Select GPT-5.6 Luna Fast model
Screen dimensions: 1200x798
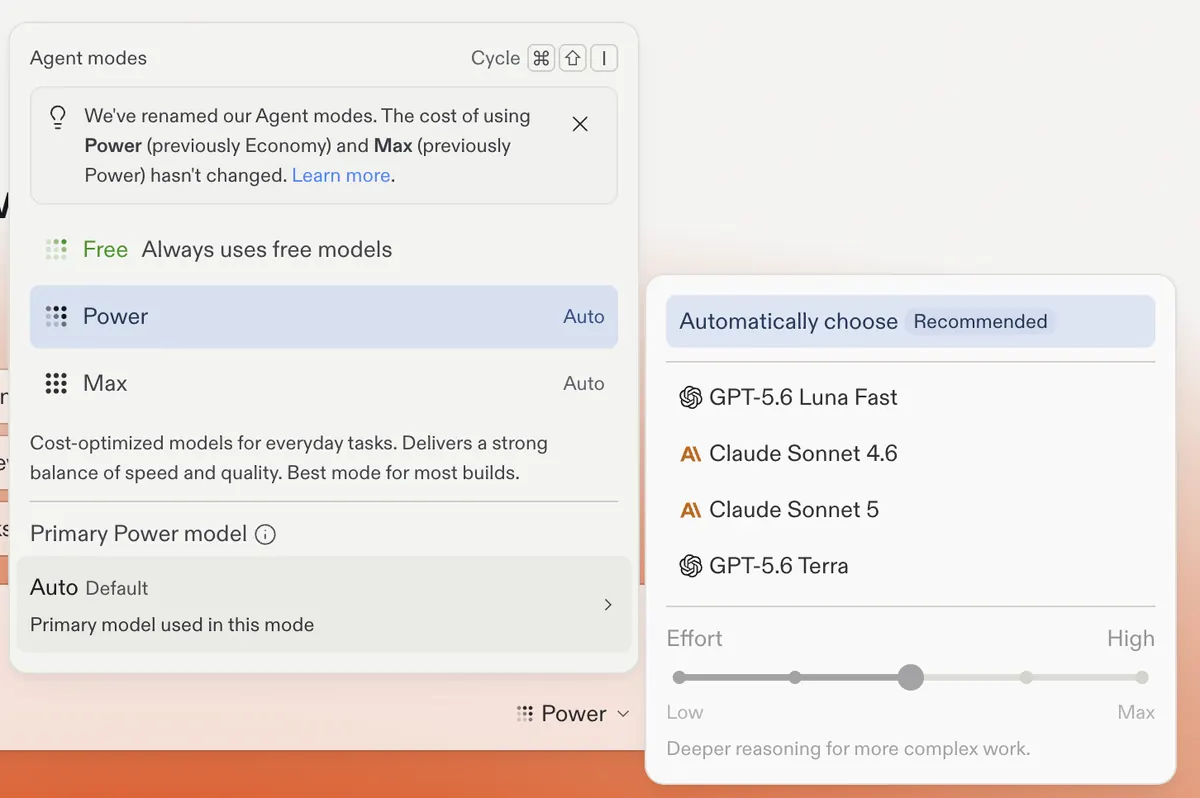point(910,397)
